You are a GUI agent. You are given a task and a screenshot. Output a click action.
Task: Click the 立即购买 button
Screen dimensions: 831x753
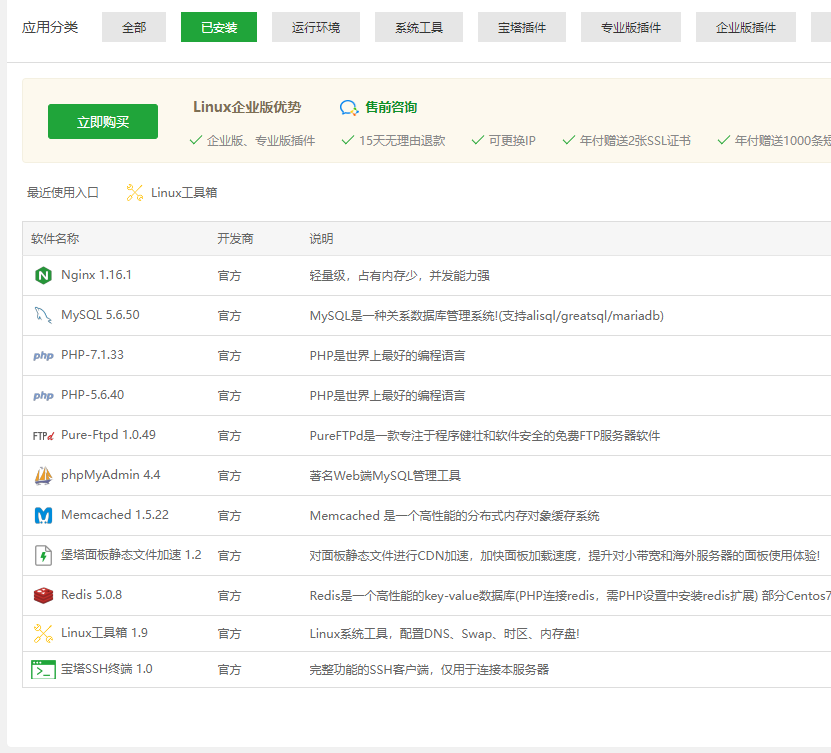coord(103,121)
